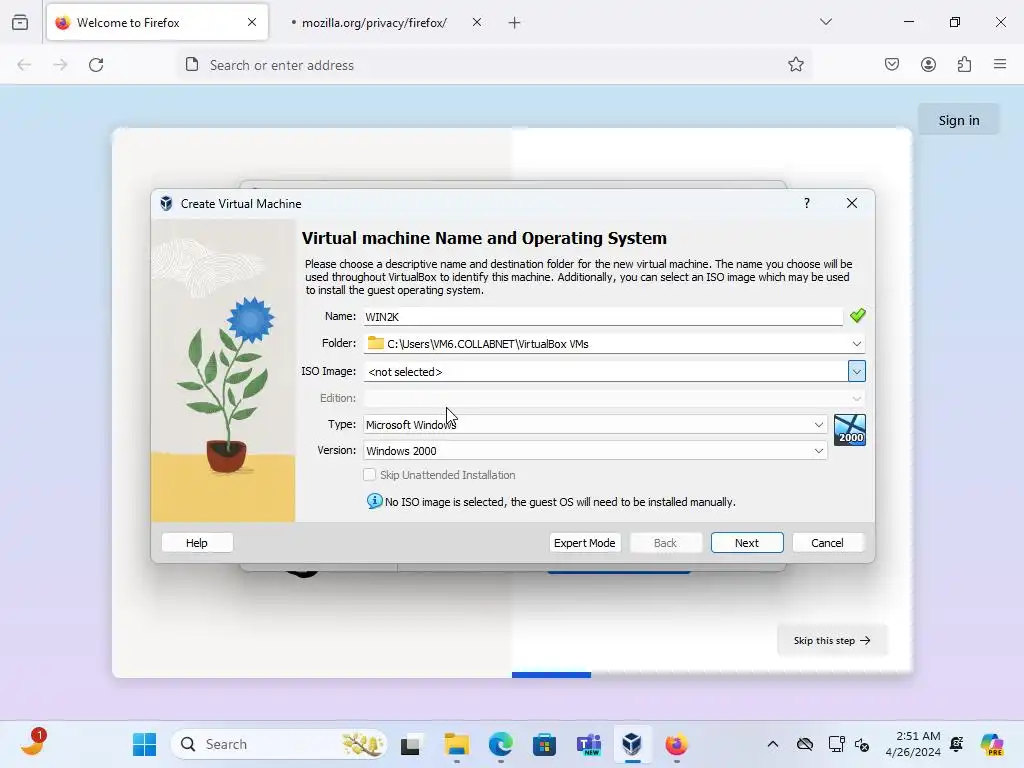Open Microsoft Store from the taskbar

[544, 744]
